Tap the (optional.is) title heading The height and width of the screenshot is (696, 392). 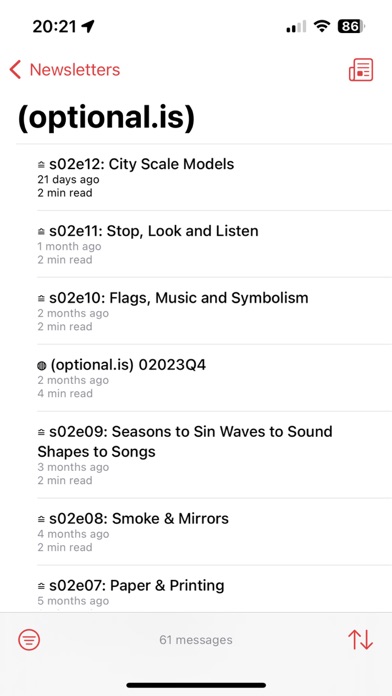pyautogui.click(x=106, y=116)
